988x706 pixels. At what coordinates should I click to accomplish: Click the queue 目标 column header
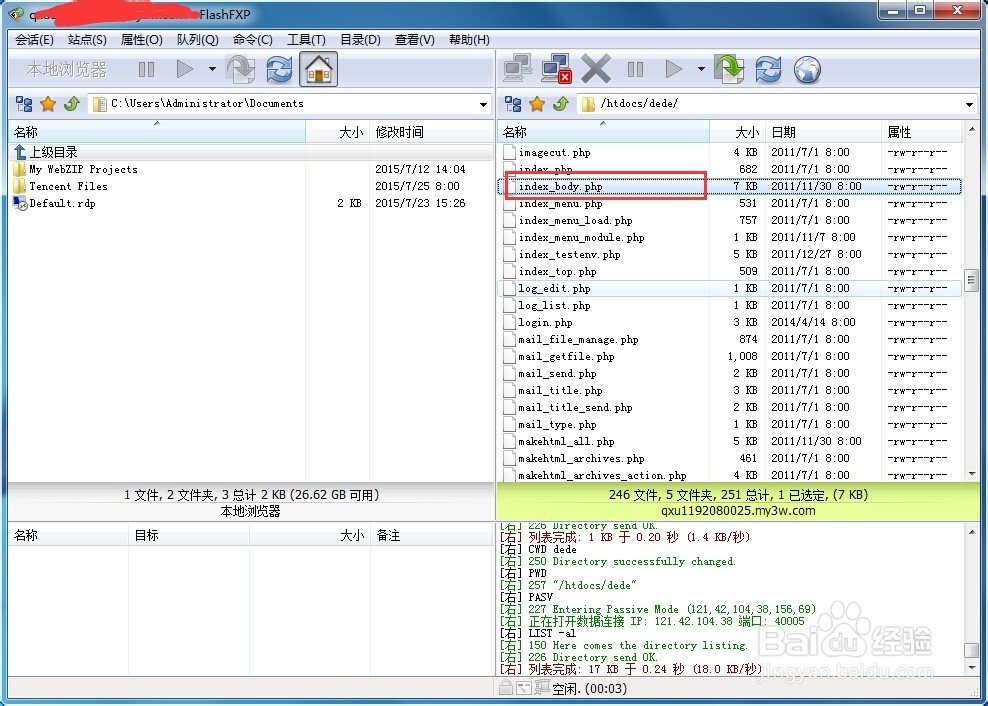[189, 535]
